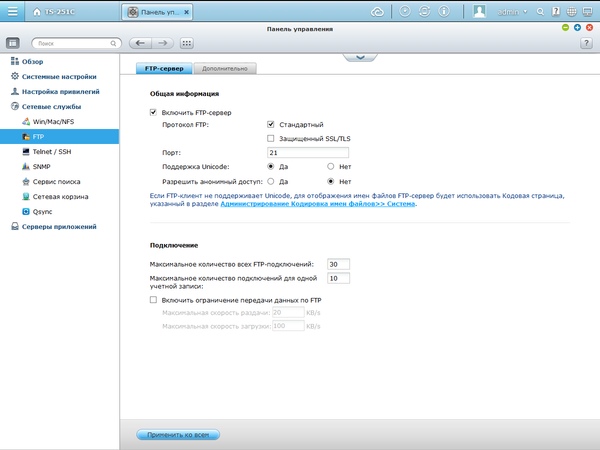Go back with the left arrow button

point(140,43)
